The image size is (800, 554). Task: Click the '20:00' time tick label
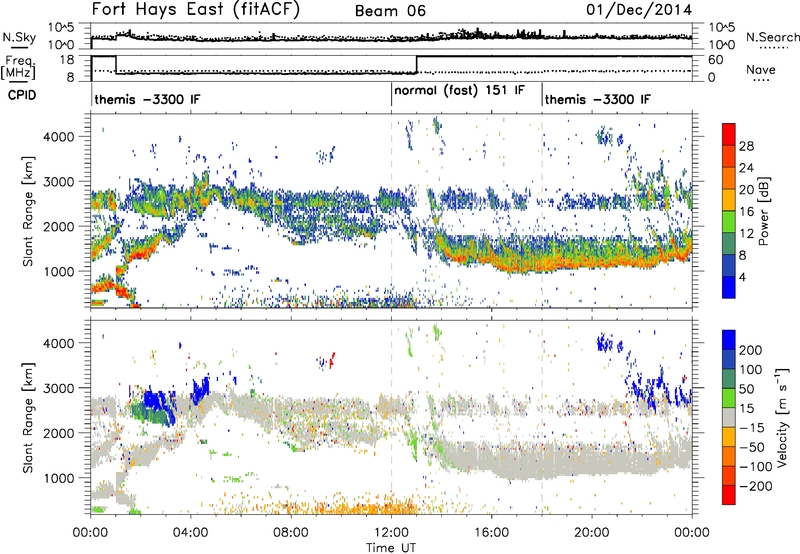pyautogui.click(x=592, y=533)
